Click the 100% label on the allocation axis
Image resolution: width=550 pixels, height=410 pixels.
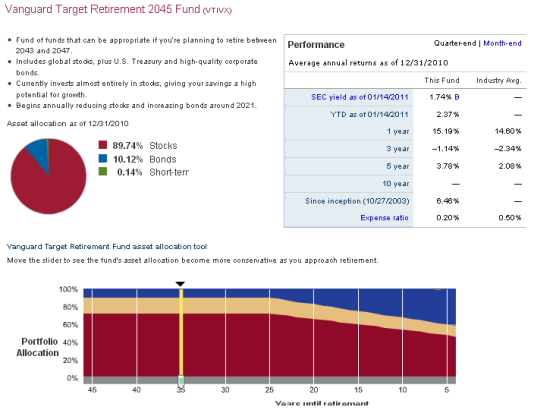tap(68, 289)
